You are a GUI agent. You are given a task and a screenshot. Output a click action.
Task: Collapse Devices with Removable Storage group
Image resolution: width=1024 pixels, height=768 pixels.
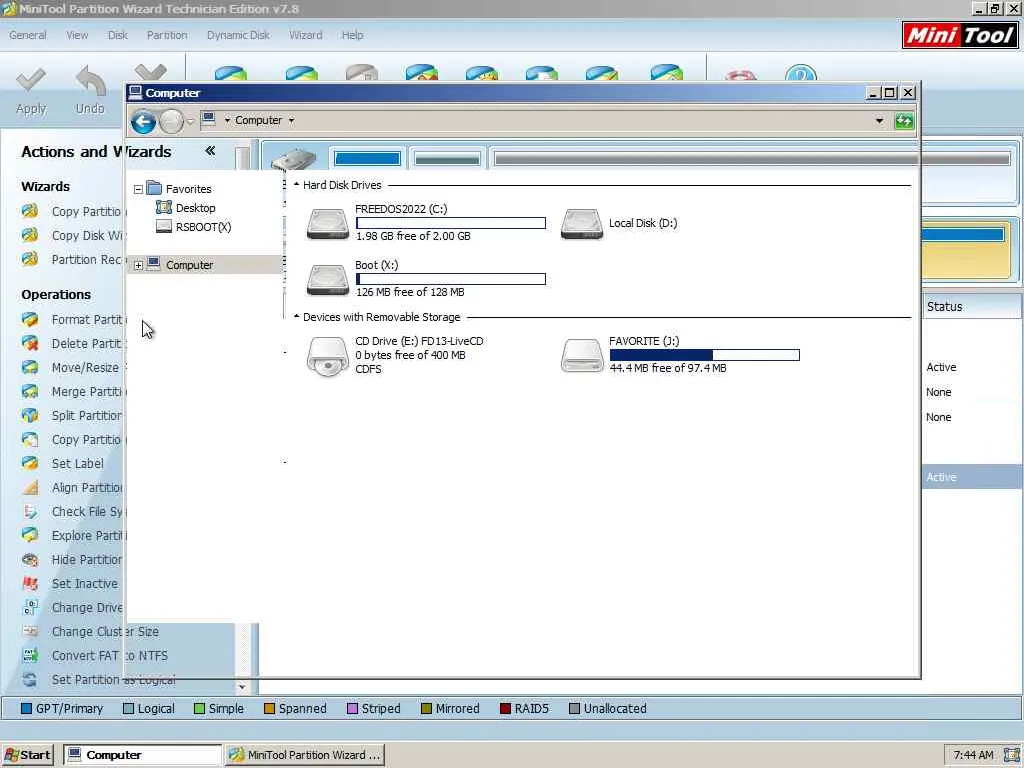(x=296, y=317)
